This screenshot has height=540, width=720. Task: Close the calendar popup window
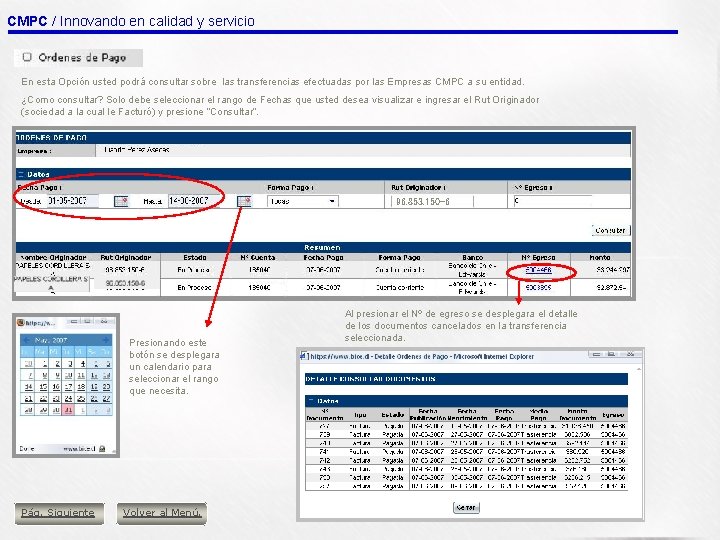(104, 321)
